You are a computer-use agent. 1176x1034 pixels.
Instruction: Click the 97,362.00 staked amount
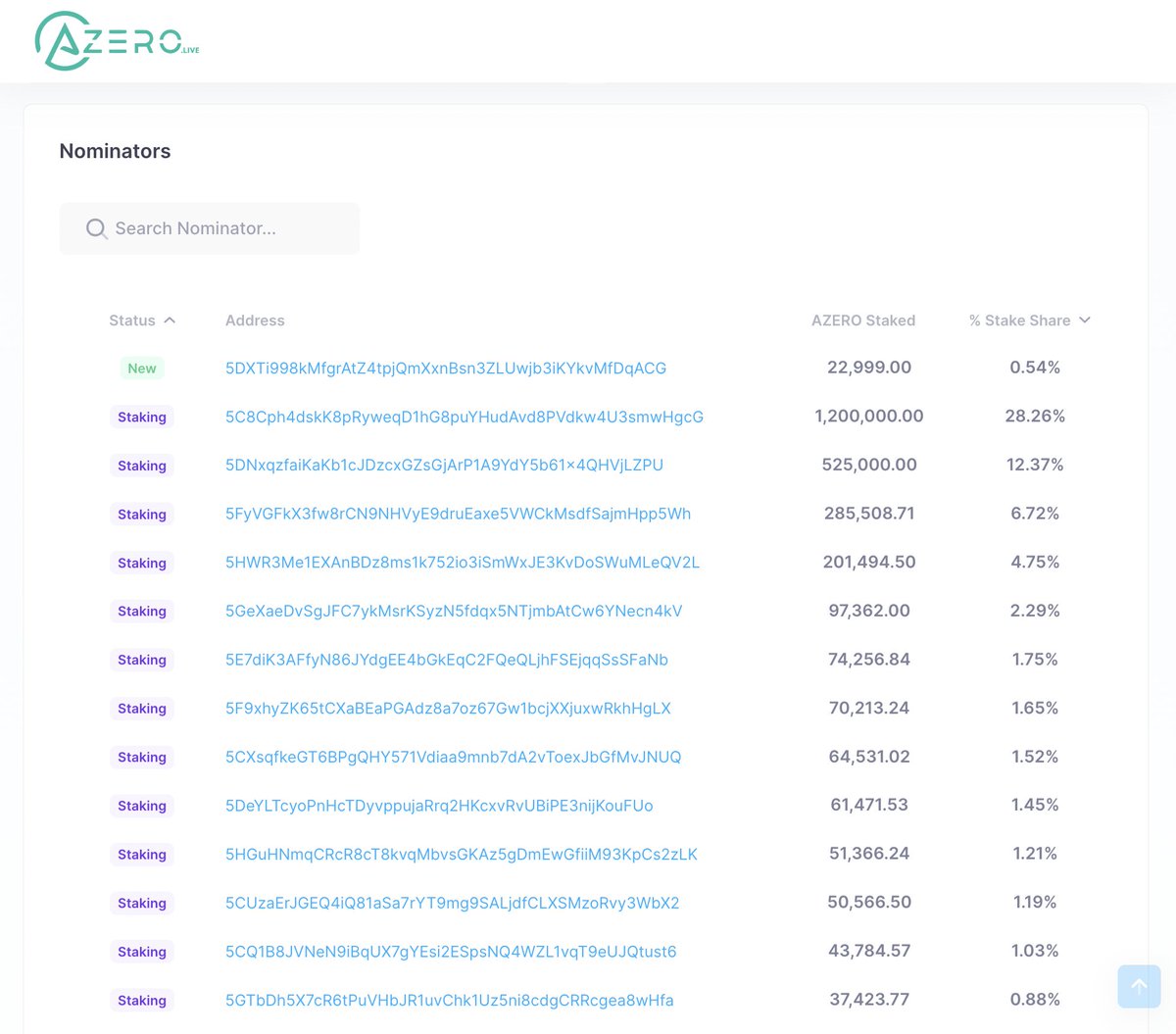point(869,610)
